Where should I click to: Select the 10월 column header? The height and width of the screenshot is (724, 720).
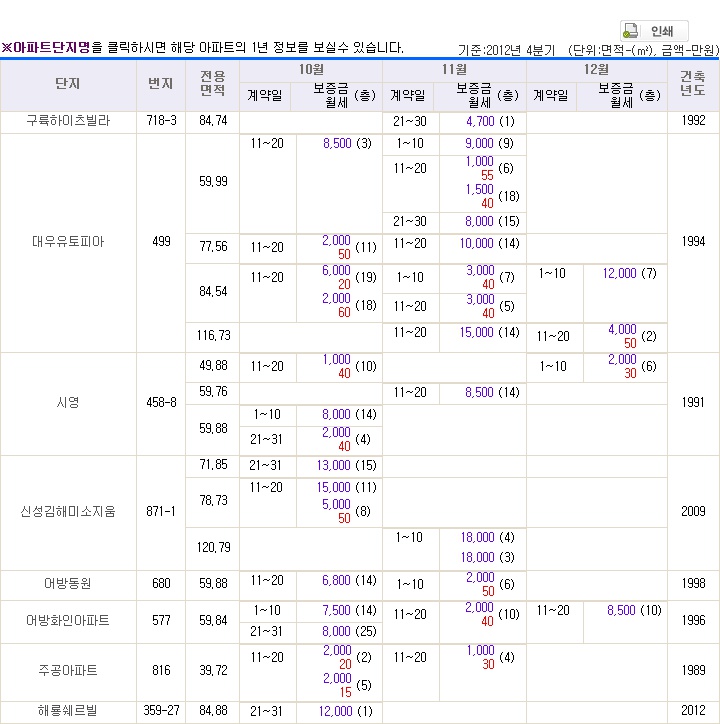click(311, 70)
